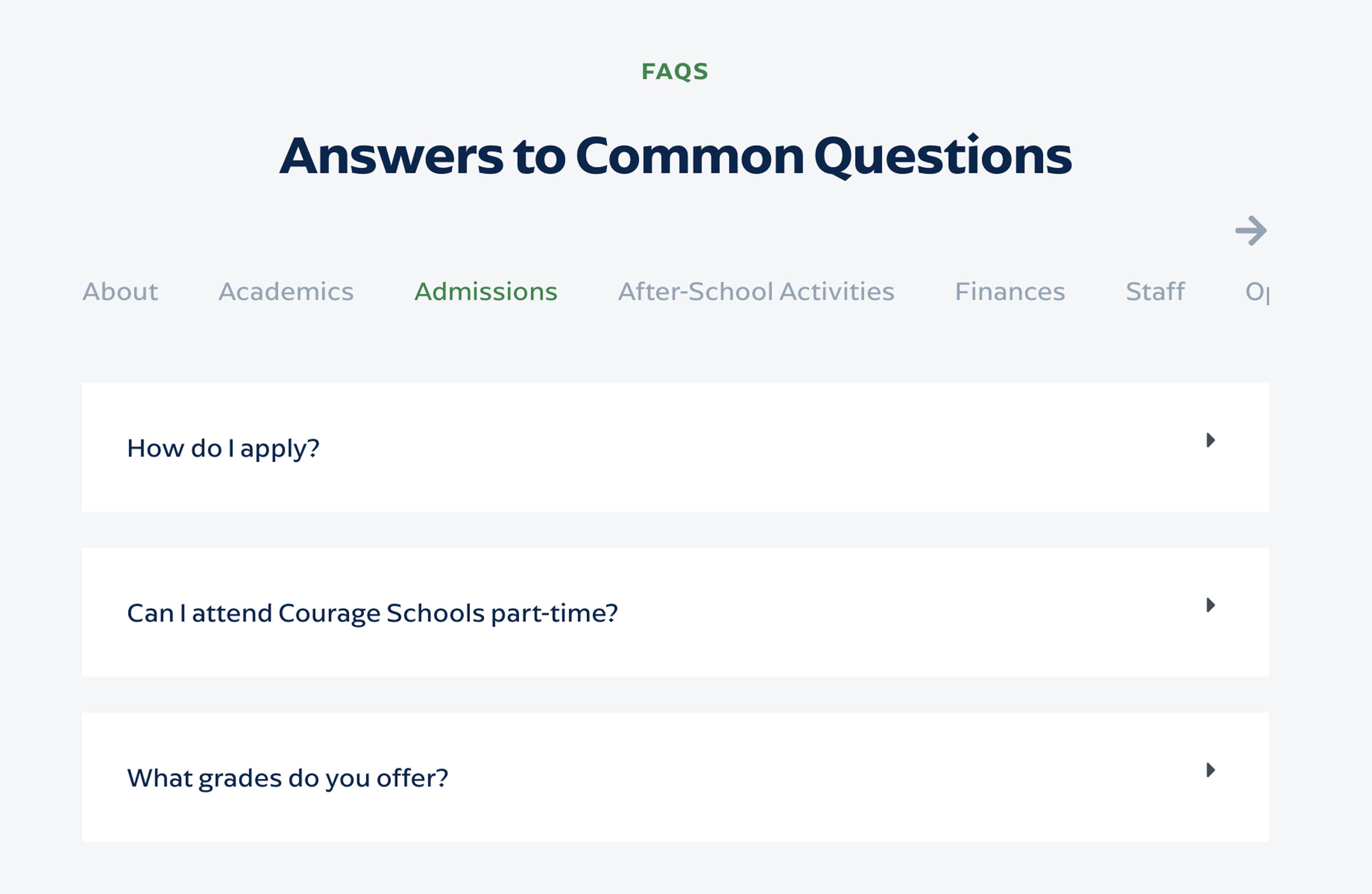
Task: Select the Admissions tab
Action: (486, 292)
